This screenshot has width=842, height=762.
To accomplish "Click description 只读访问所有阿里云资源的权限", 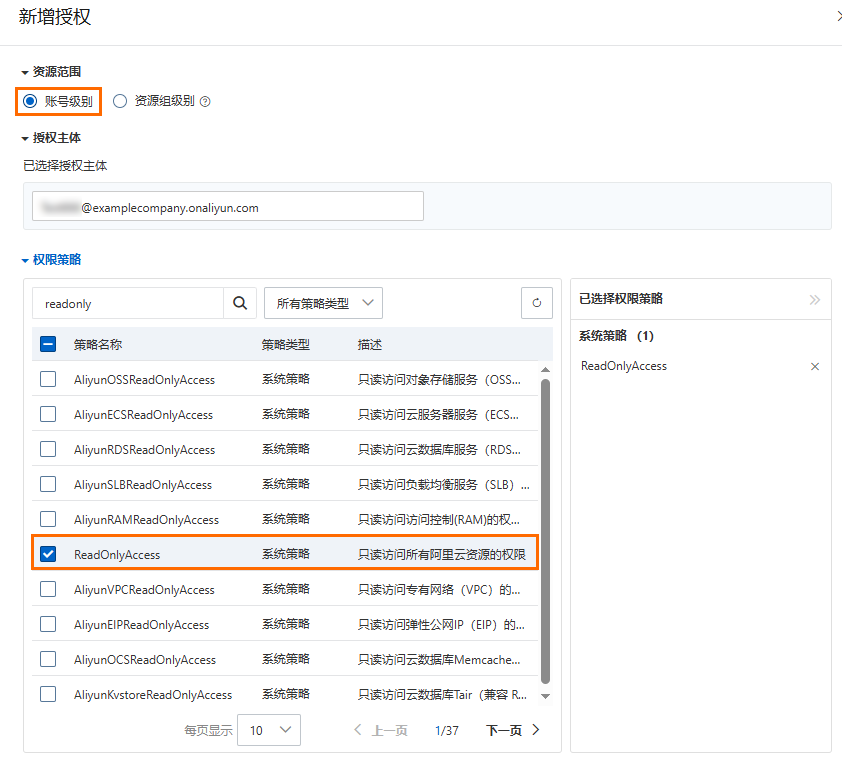I will click(x=441, y=554).
